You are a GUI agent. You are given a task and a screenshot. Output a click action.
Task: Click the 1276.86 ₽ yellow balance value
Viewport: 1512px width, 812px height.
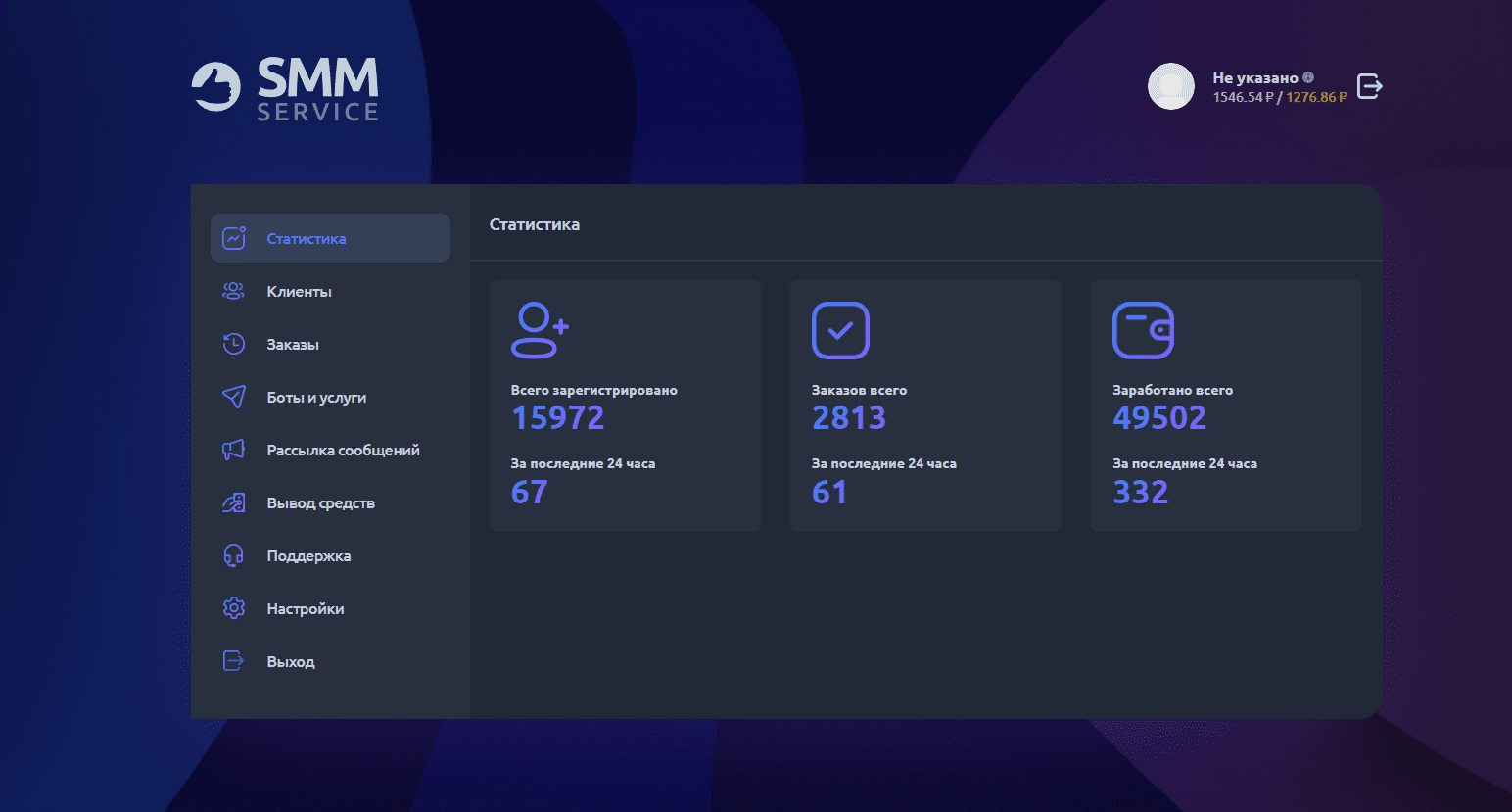tap(1316, 97)
